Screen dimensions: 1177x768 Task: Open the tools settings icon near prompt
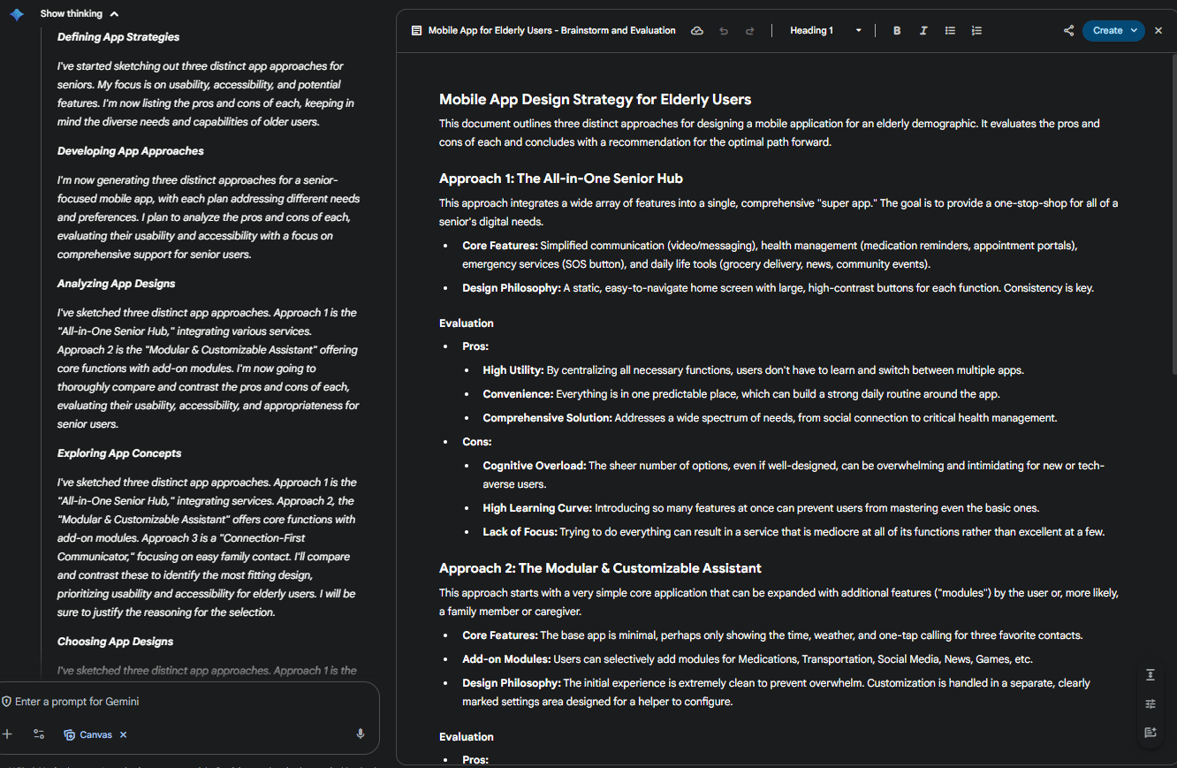click(x=39, y=734)
